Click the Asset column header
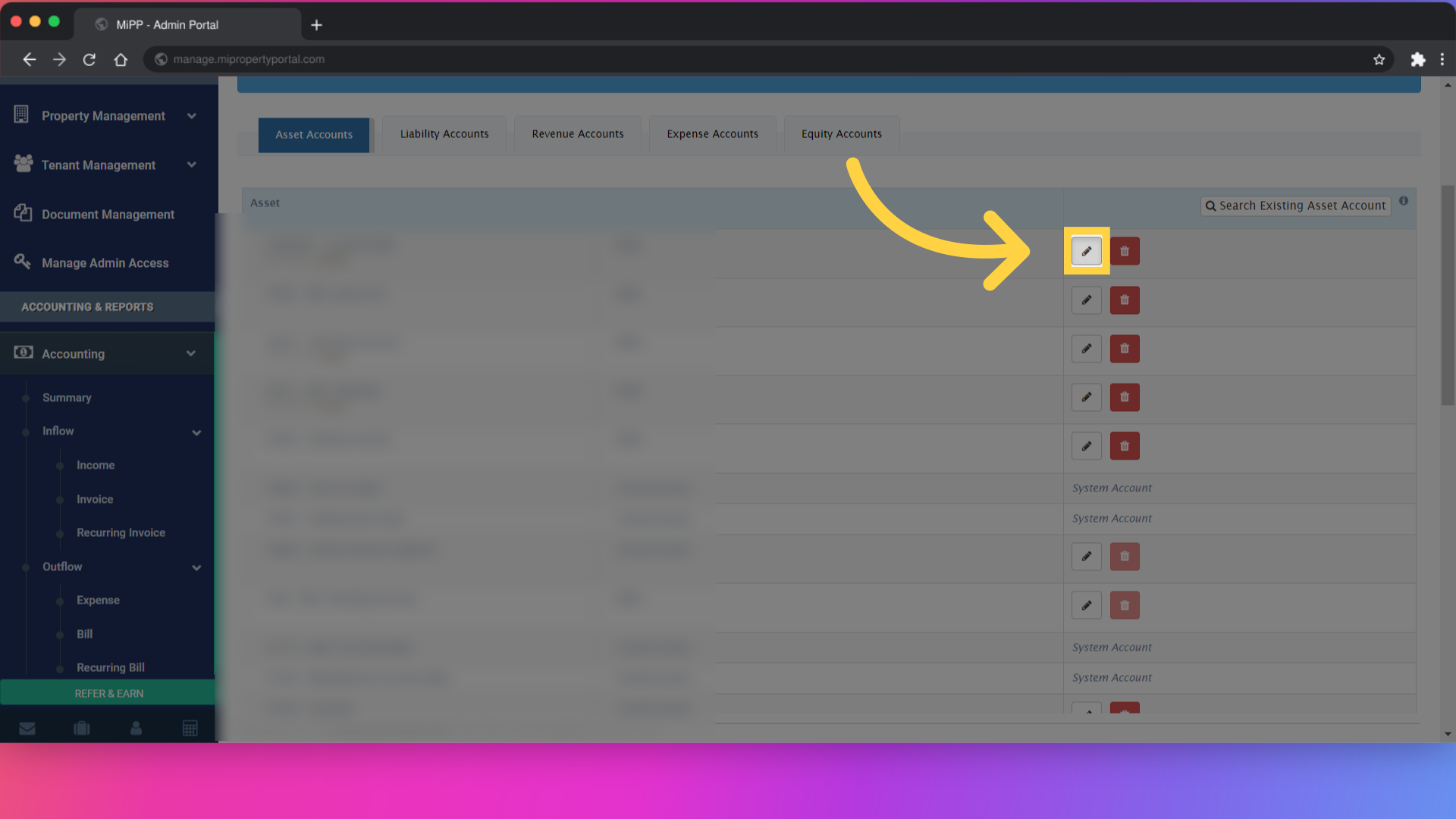The image size is (1456, 819). (x=265, y=203)
